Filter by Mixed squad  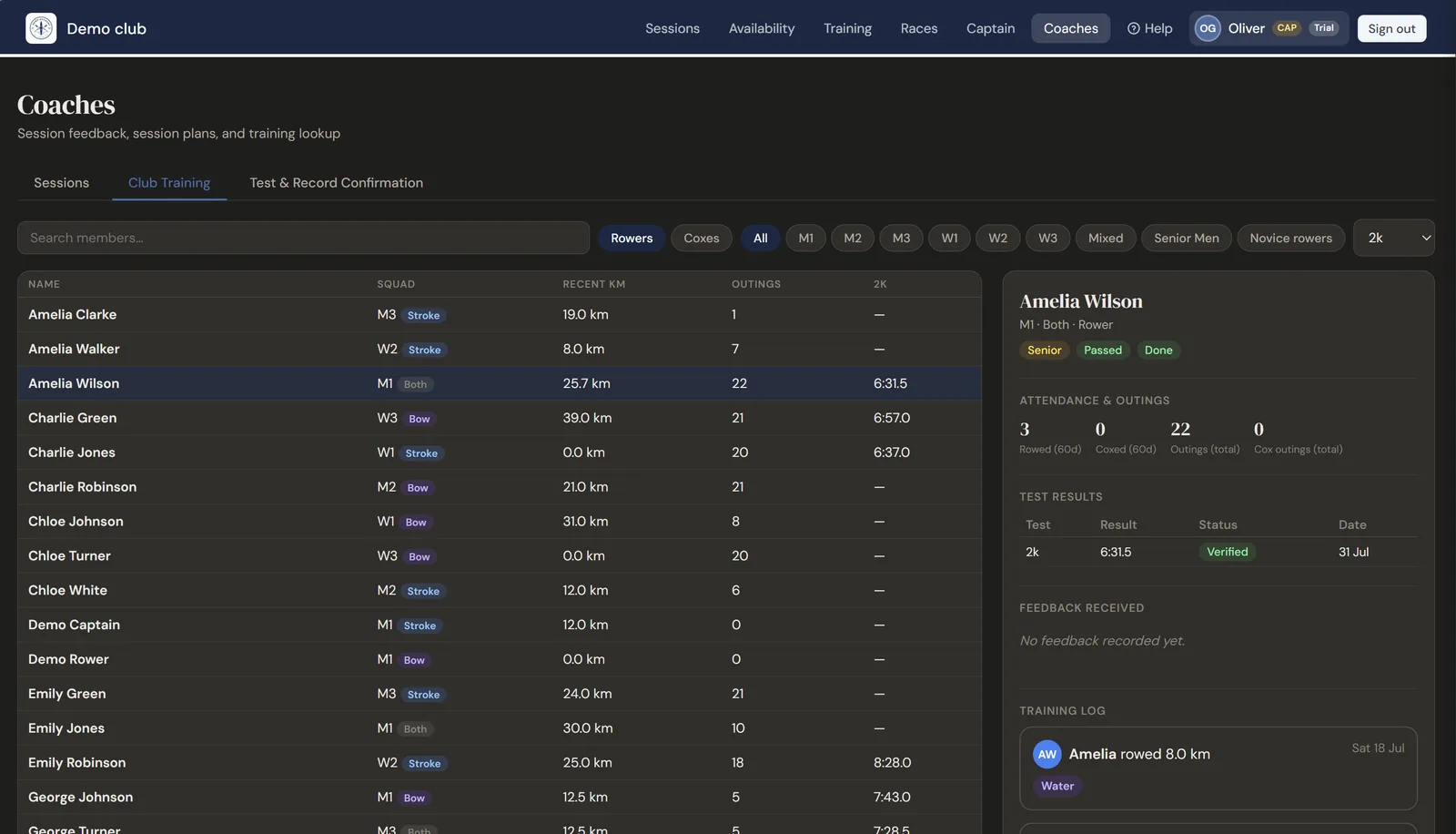click(1106, 239)
